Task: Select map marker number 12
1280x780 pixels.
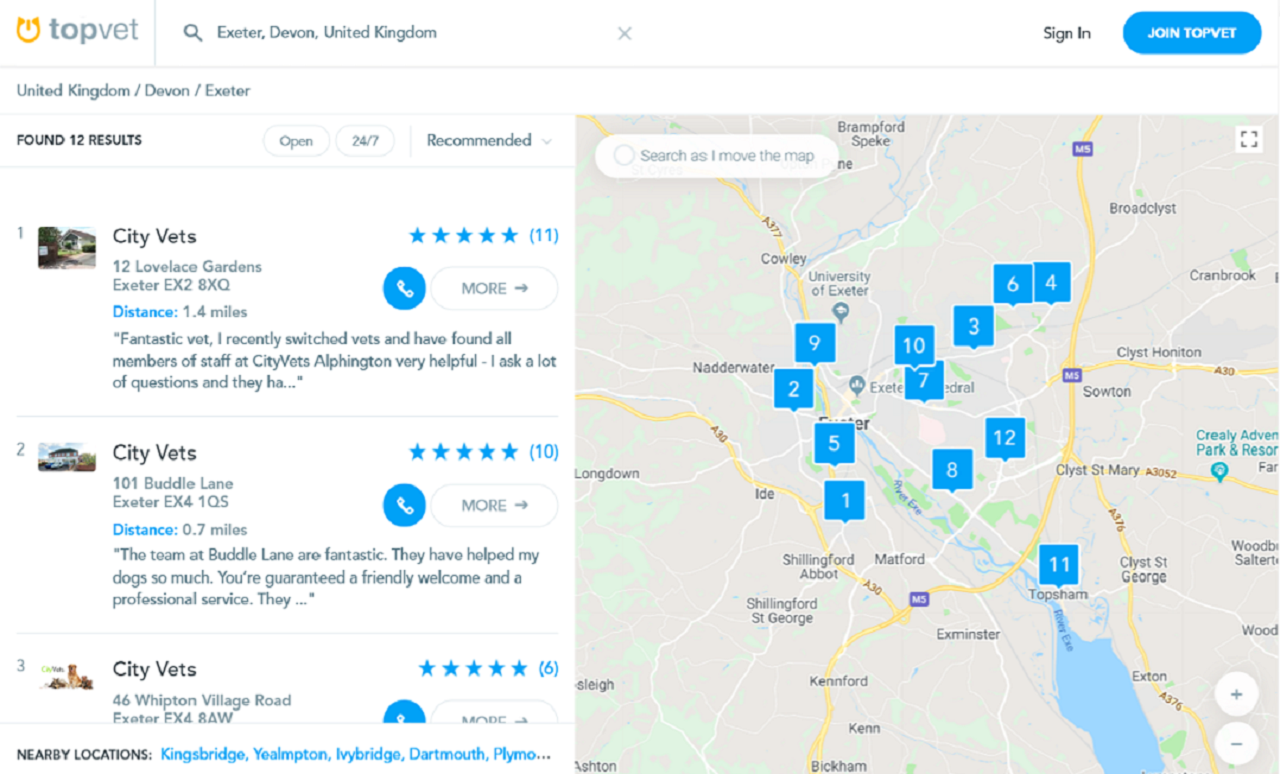Action: point(1005,437)
